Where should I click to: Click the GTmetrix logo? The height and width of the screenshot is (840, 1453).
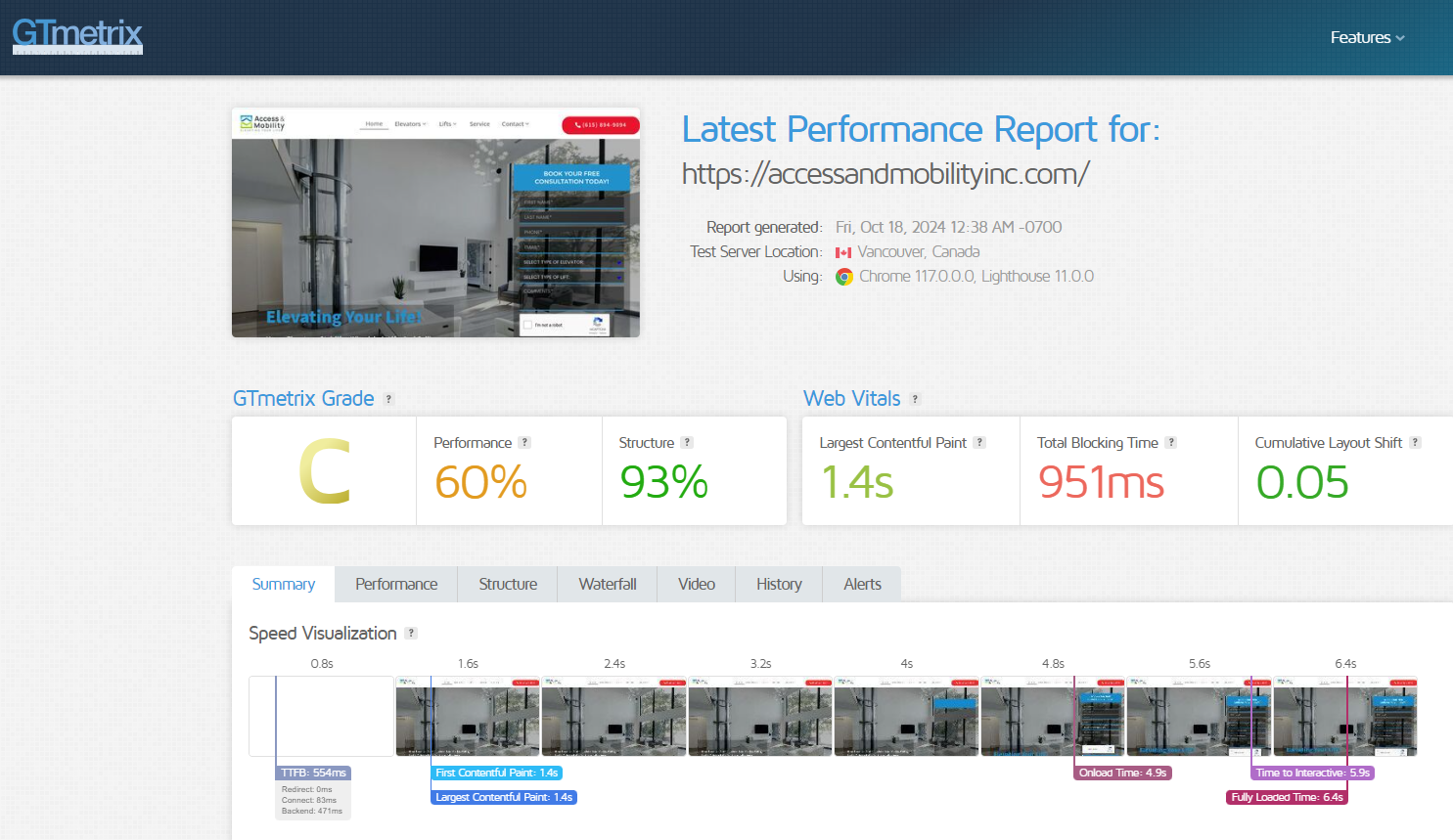pyautogui.click(x=77, y=36)
